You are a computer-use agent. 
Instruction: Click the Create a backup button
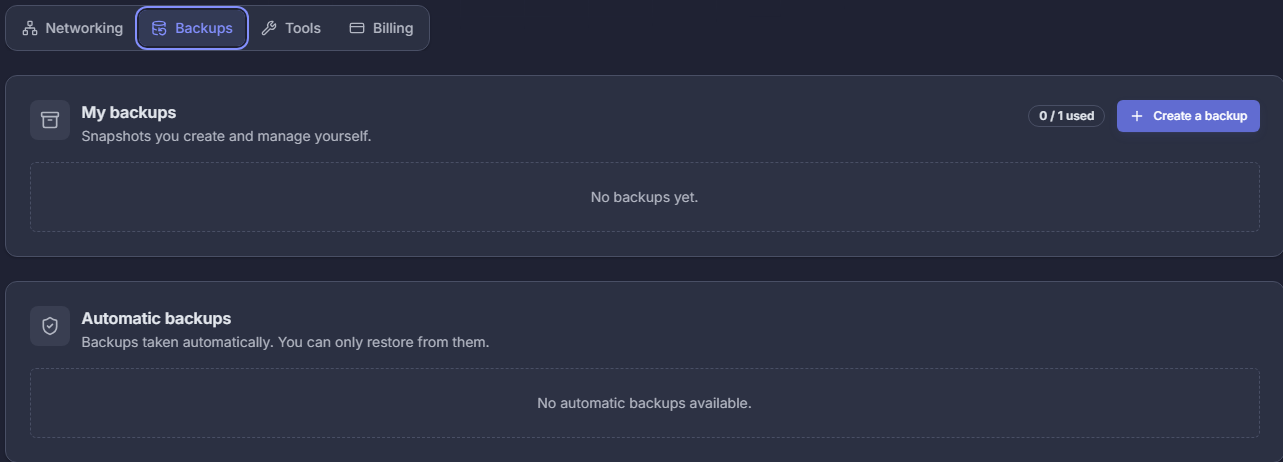click(x=1188, y=116)
